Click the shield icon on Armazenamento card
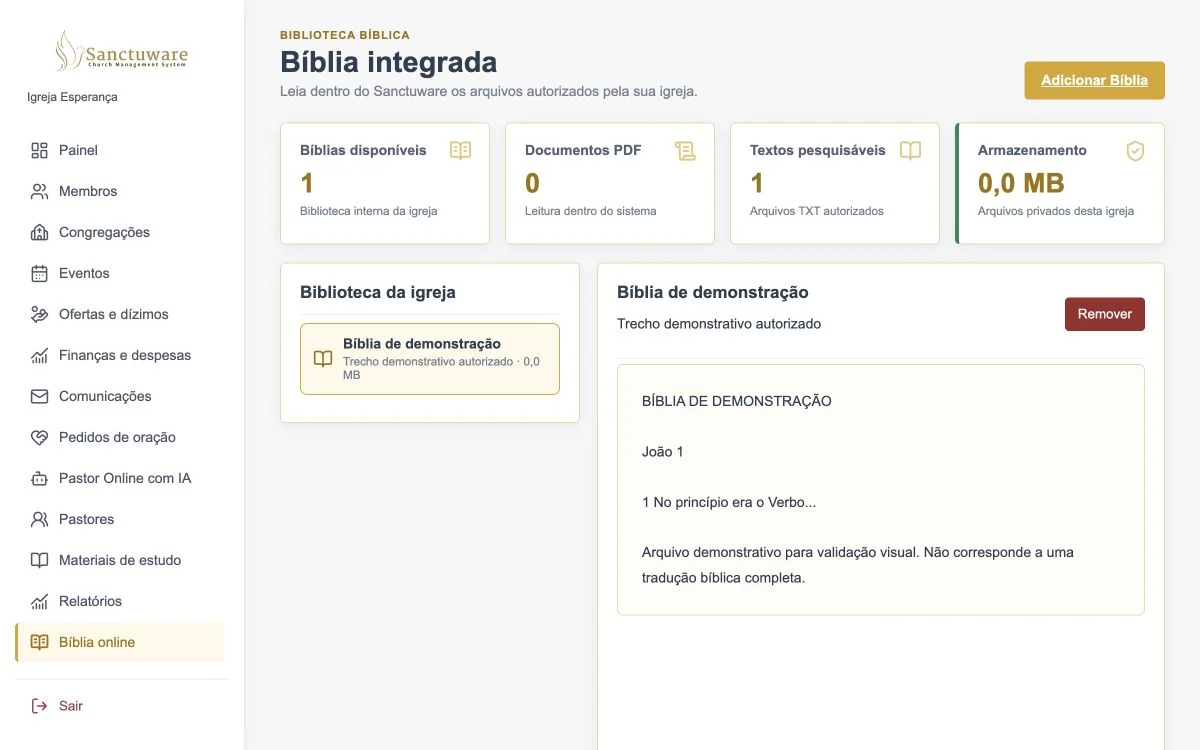1200x750 pixels. pos(1135,150)
